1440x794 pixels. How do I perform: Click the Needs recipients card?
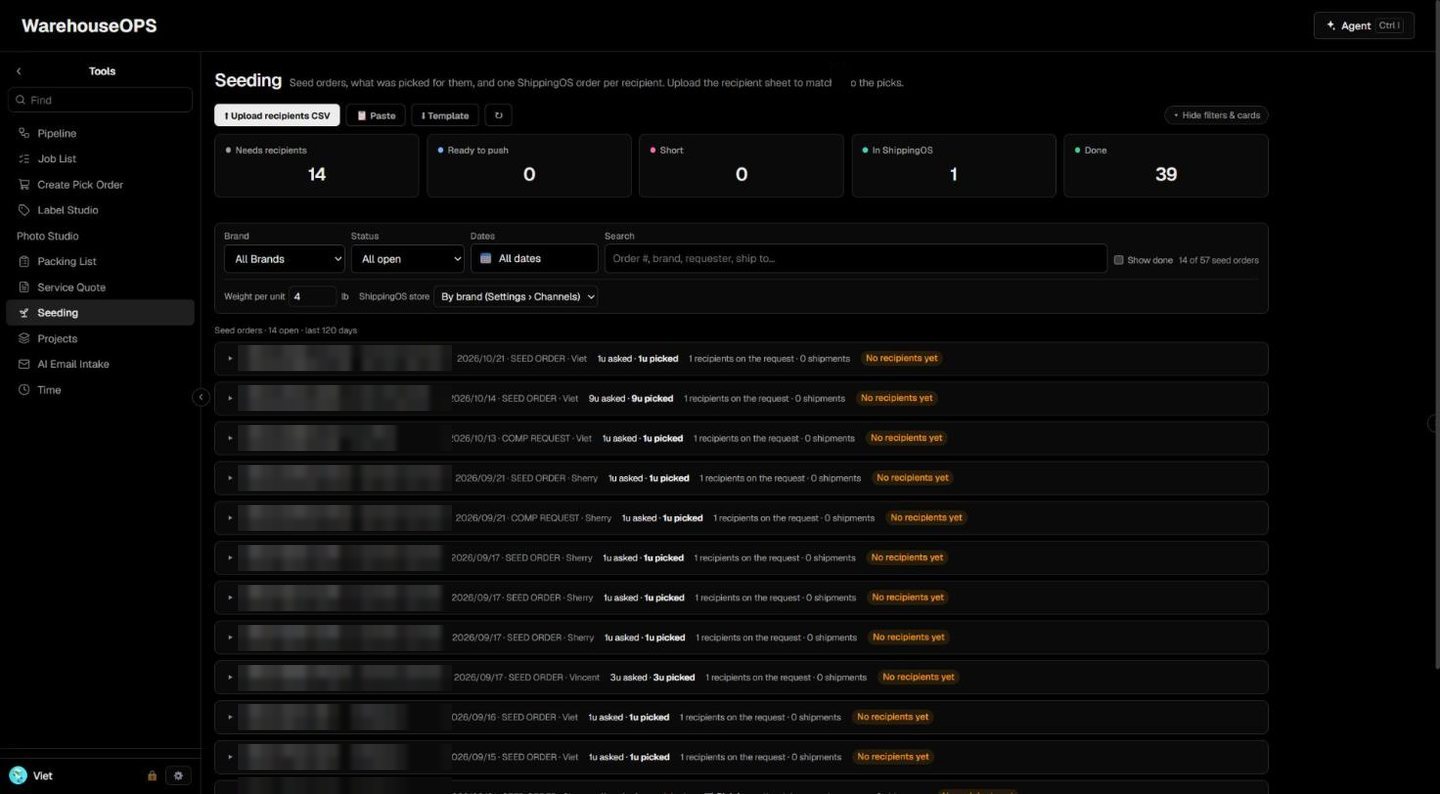[x=316, y=165]
